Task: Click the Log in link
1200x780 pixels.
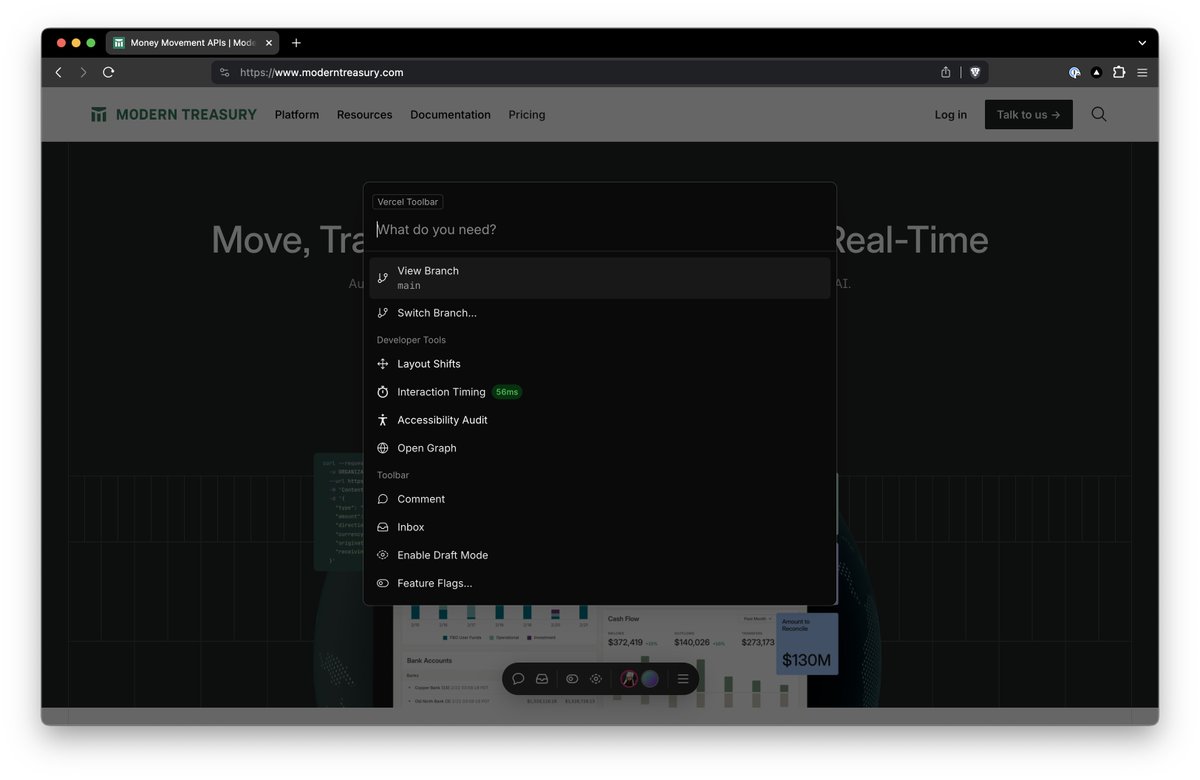Action: point(951,115)
